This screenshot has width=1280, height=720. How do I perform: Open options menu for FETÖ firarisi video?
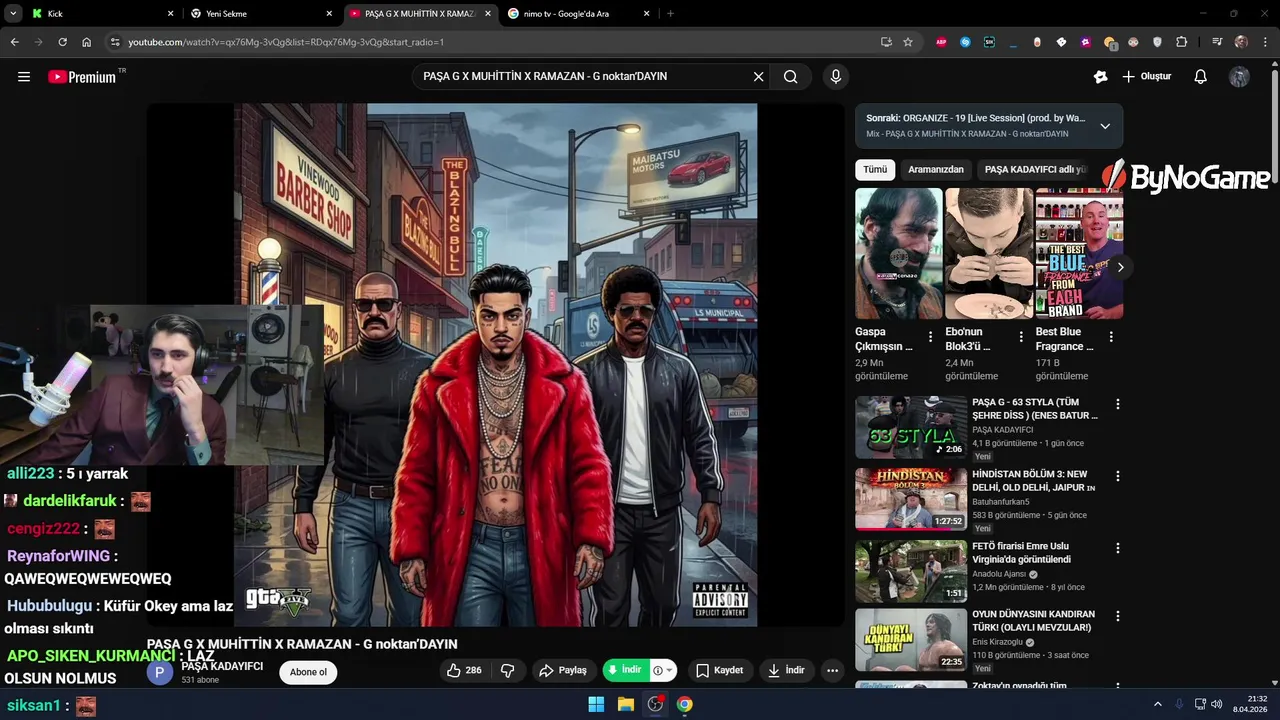pos(1118,548)
